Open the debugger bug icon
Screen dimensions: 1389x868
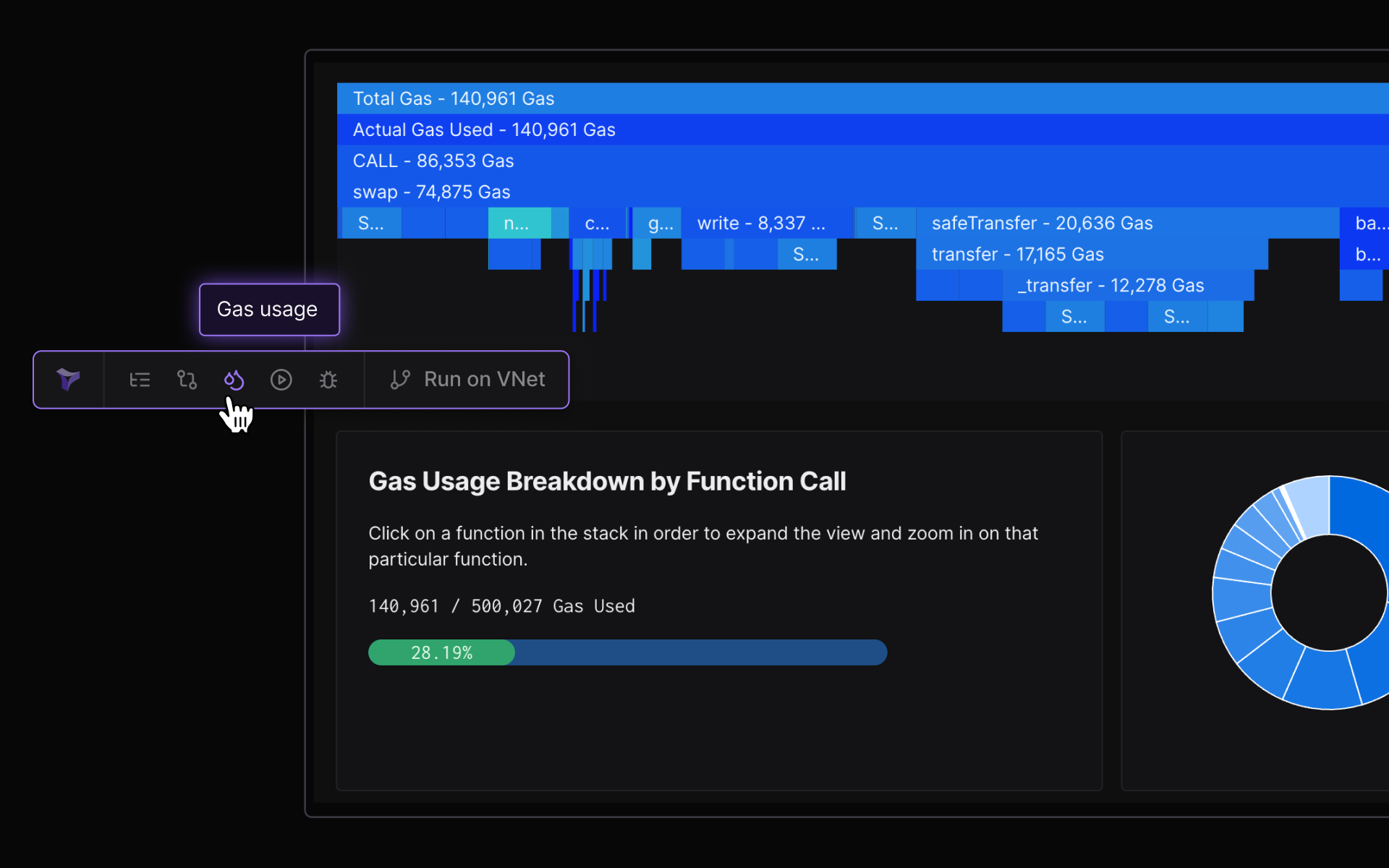click(x=328, y=380)
